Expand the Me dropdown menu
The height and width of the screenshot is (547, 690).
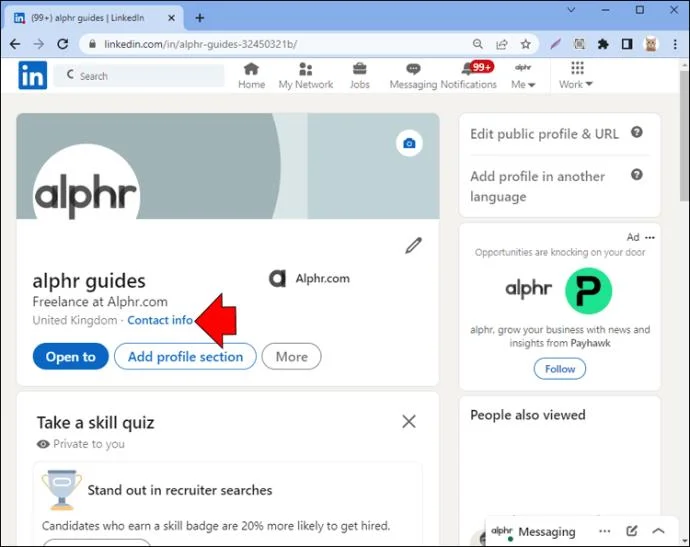(523, 75)
